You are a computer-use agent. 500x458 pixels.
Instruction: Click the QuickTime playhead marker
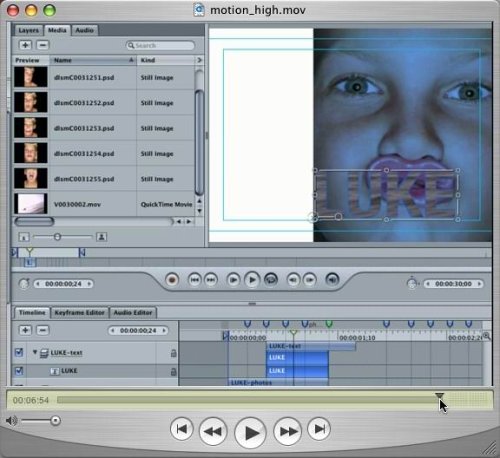click(440, 396)
